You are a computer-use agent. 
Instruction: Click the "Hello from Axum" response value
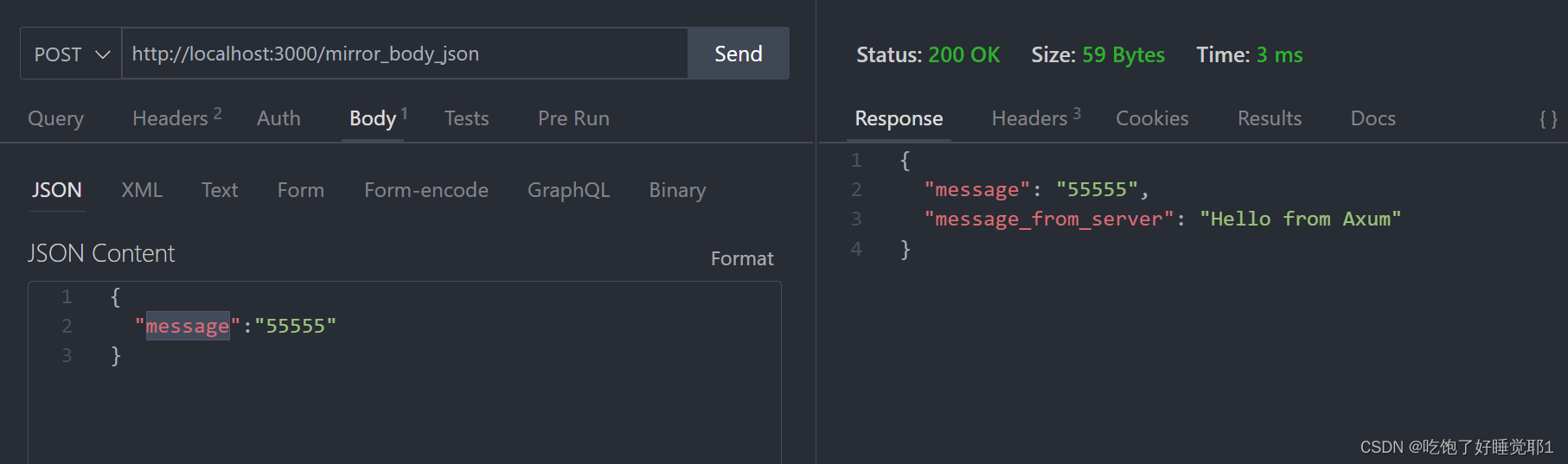pyautogui.click(x=1300, y=219)
